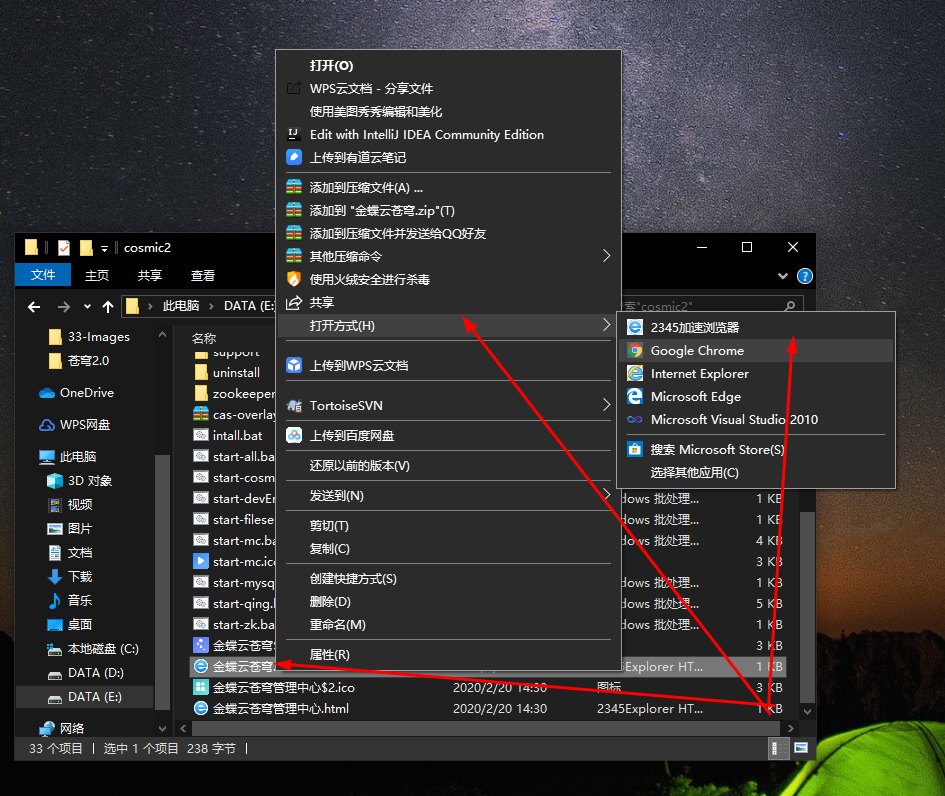Image resolution: width=945 pixels, height=796 pixels.
Task: Expand the TortoiseSVN submenu arrow
Action: coord(606,406)
